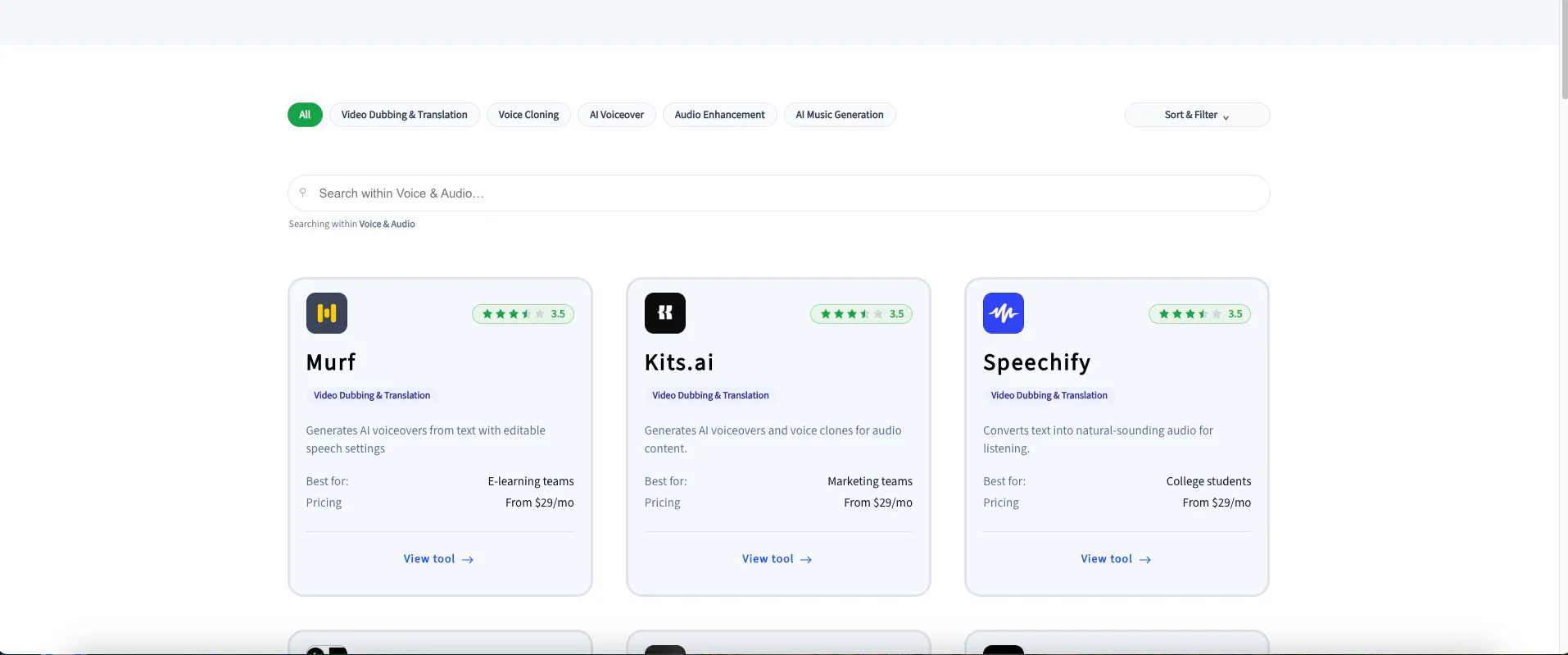Click the arrow icon beside Speechify's View tool

[1145, 559]
